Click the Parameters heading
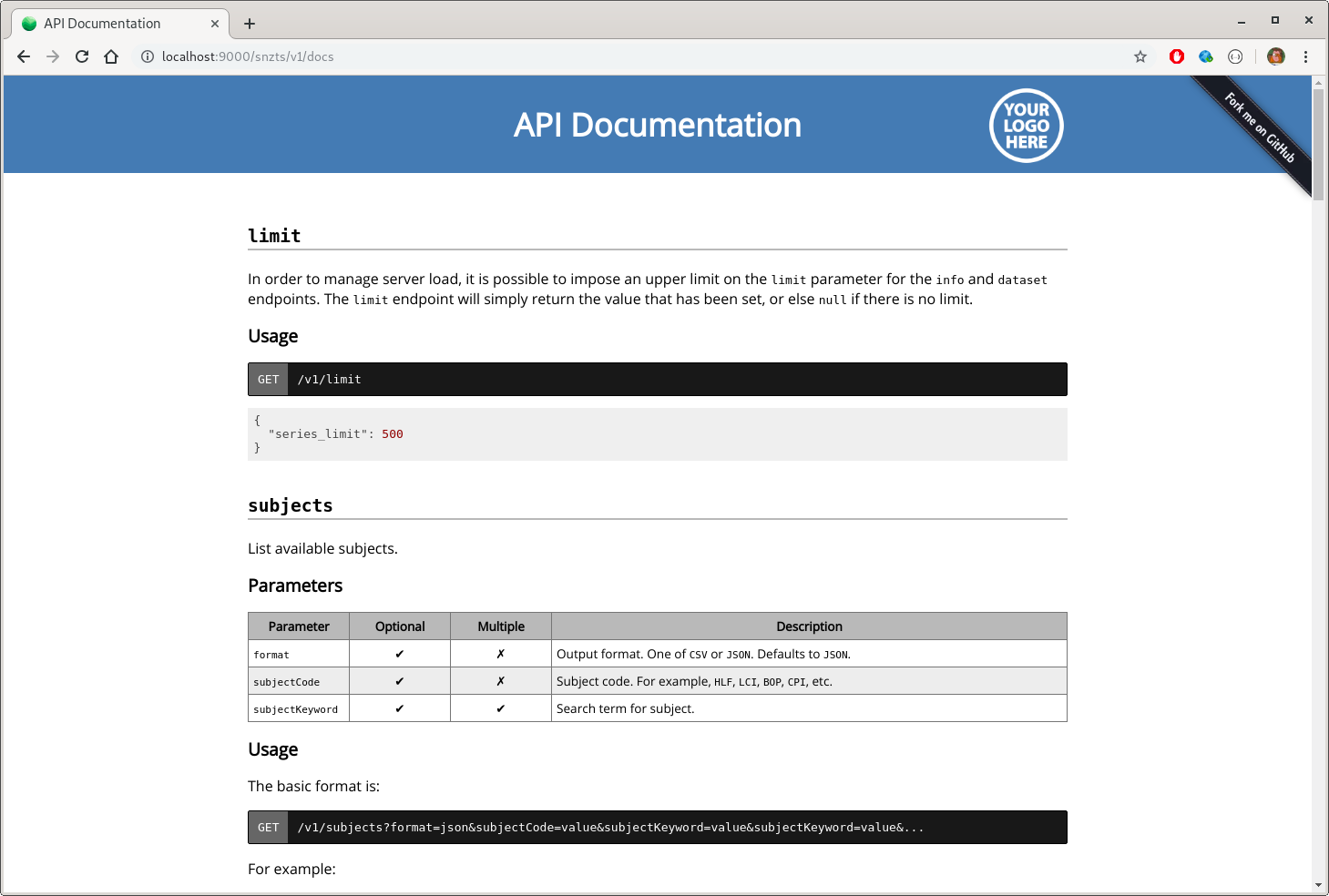 295,585
